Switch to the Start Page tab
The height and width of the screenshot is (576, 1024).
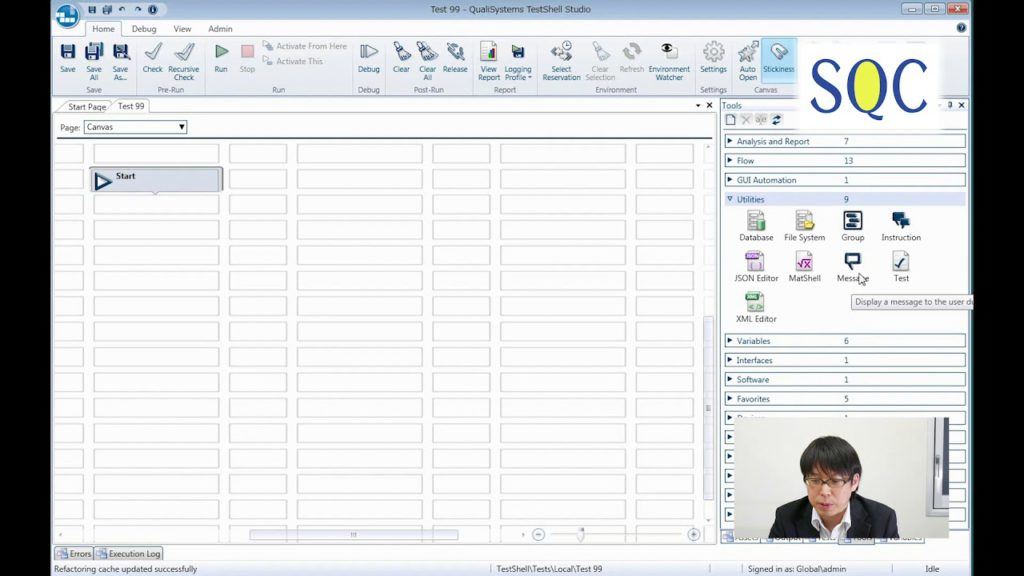click(86, 106)
